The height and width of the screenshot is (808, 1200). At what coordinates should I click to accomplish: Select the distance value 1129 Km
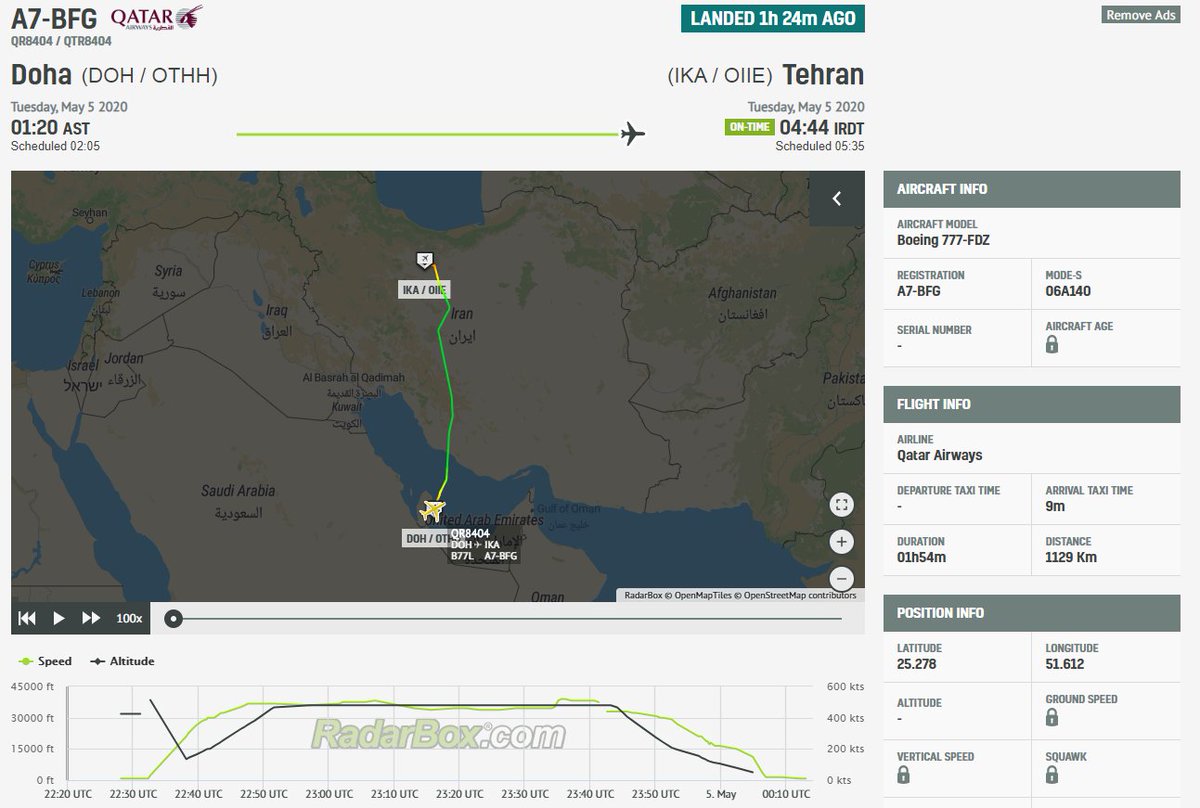coord(1071,557)
